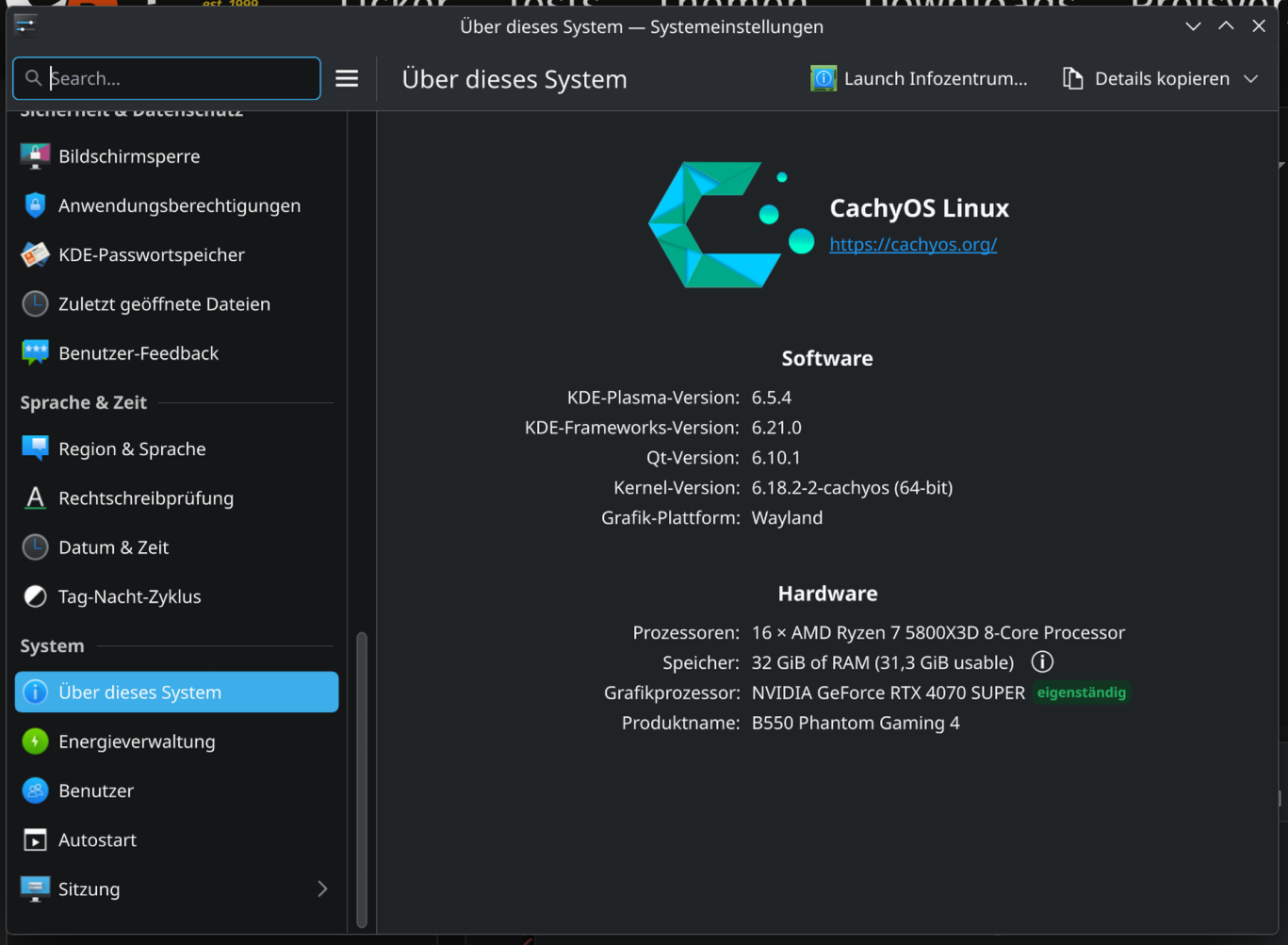Screen dimensions: 1288x945
Task: Open Rechtschreibprüfung settings
Action: pyautogui.click(x=177, y=497)
